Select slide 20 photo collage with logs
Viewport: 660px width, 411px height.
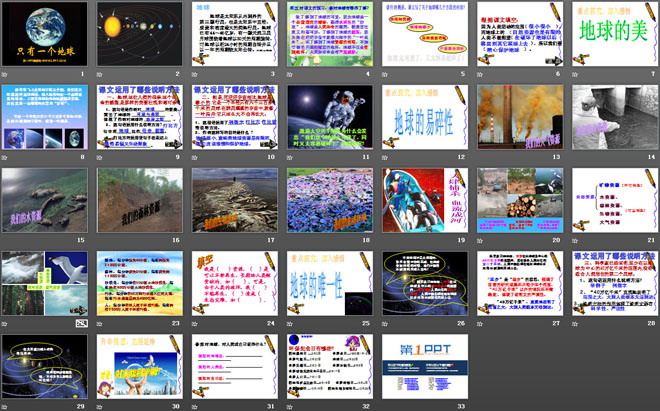520,200
